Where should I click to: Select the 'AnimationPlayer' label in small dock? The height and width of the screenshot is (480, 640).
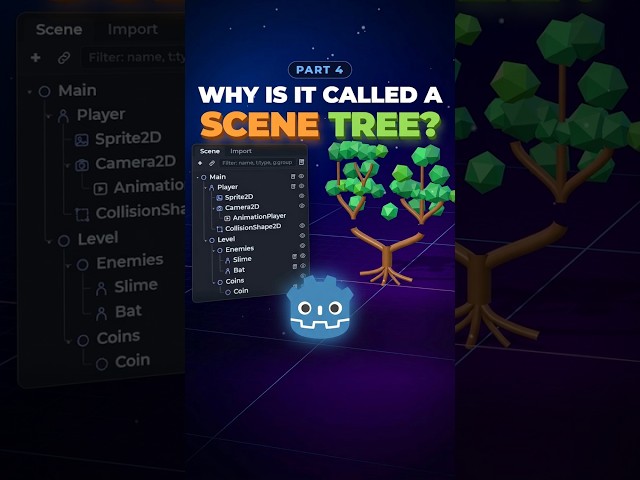tap(259, 217)
